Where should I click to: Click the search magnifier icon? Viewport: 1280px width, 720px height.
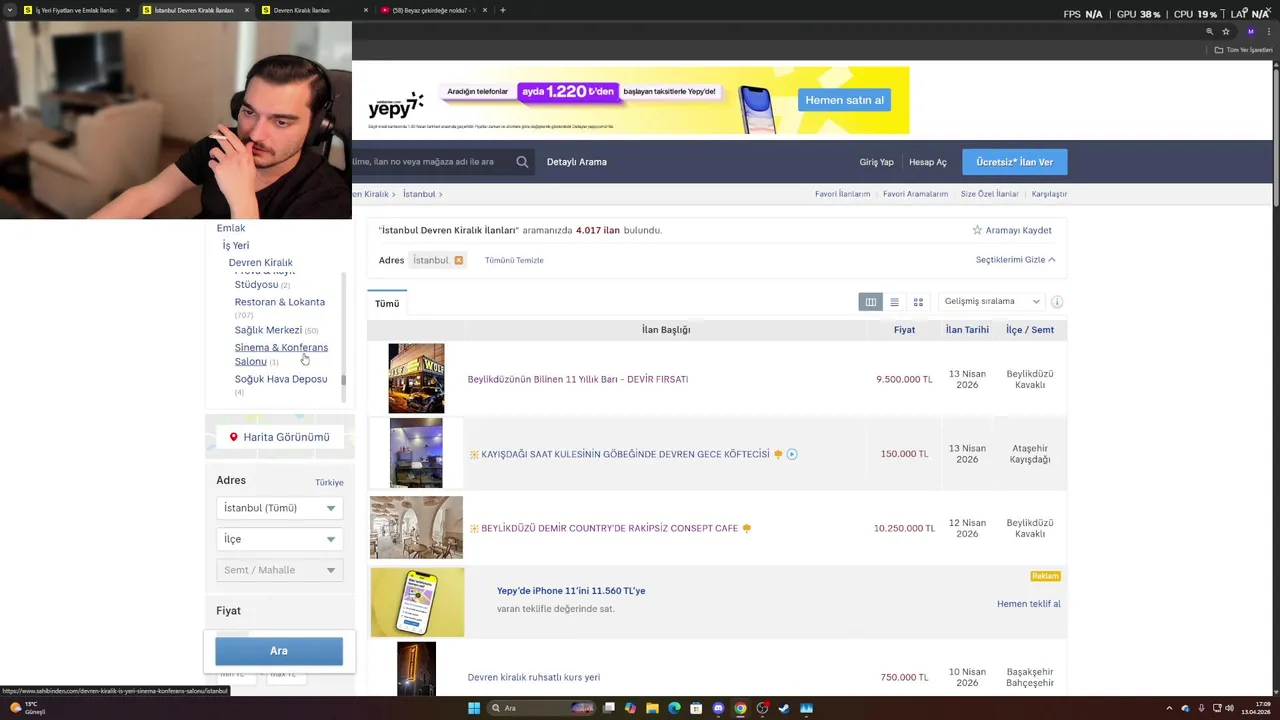click(522, 162)
